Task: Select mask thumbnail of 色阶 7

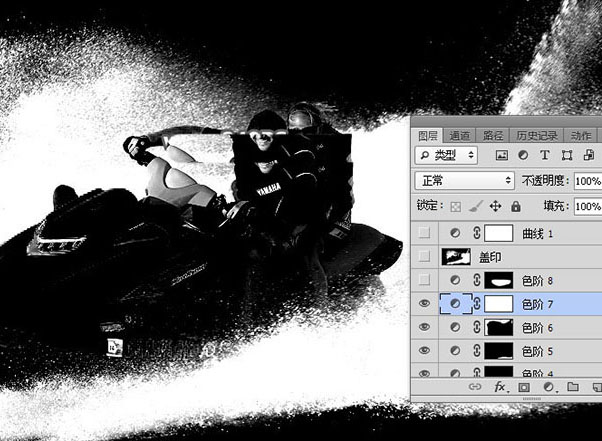Action: point(499,304)
